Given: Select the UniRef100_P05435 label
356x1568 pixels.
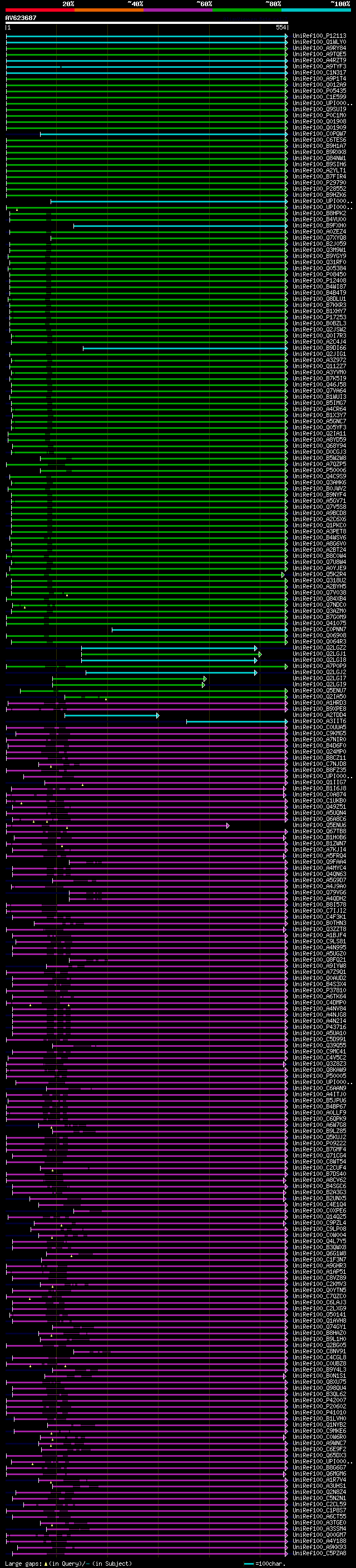Looking at the screenshot, I should pyautogui.click(x=319, y=91).
